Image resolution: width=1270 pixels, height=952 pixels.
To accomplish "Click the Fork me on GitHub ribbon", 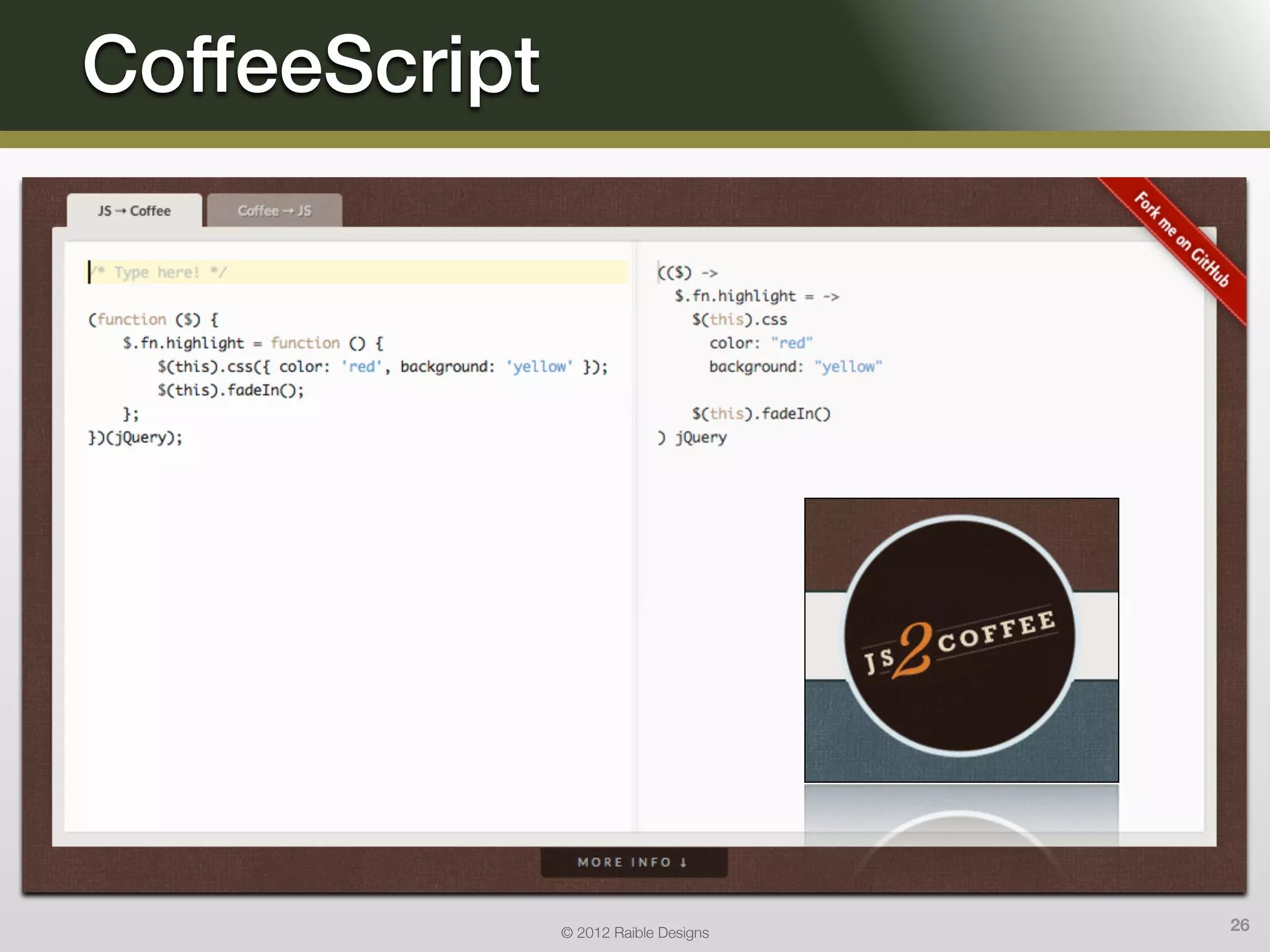I will pyautogui.click(x=1180, y=242).
